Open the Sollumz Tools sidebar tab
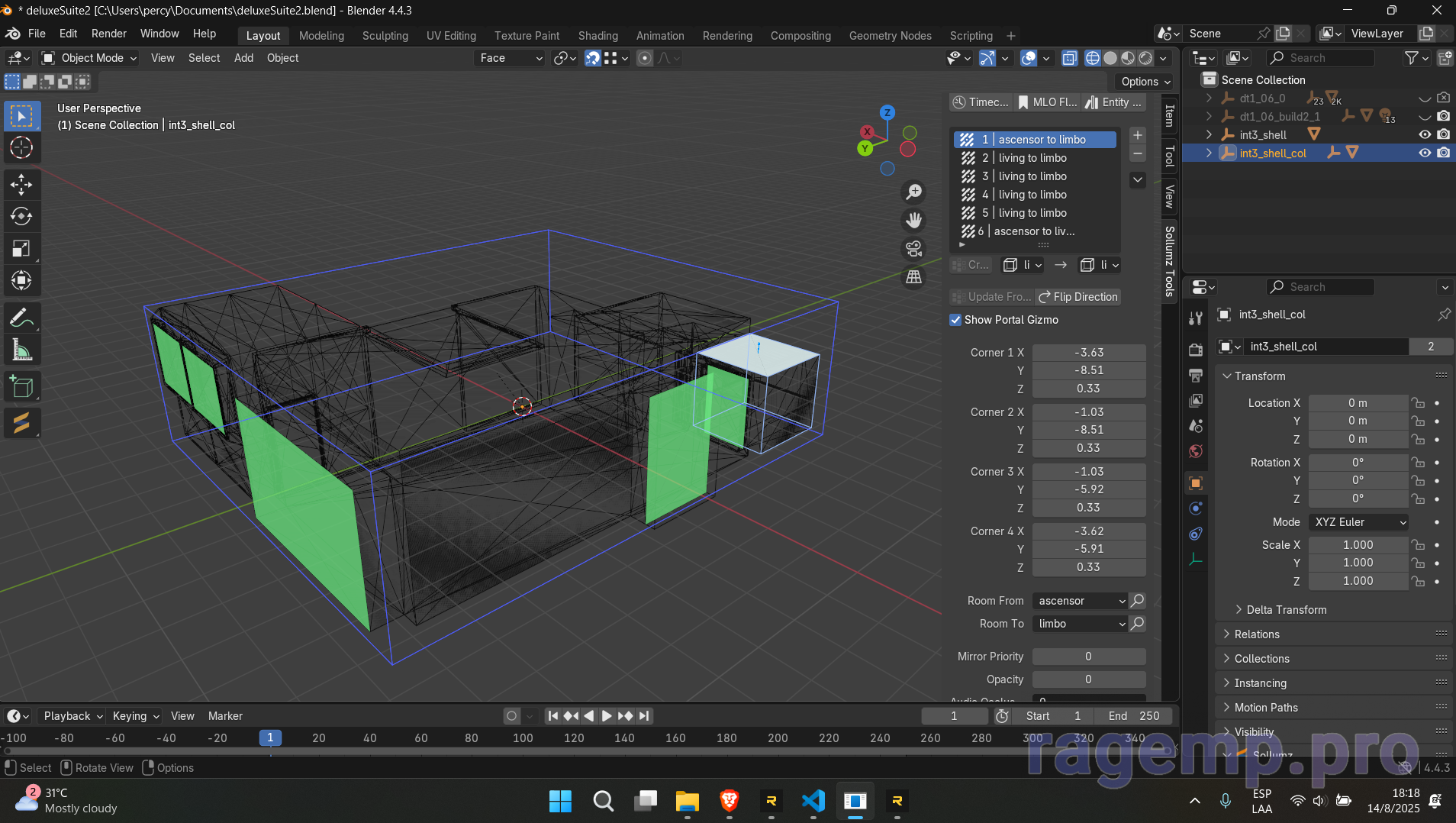 tap(1169, 261)
